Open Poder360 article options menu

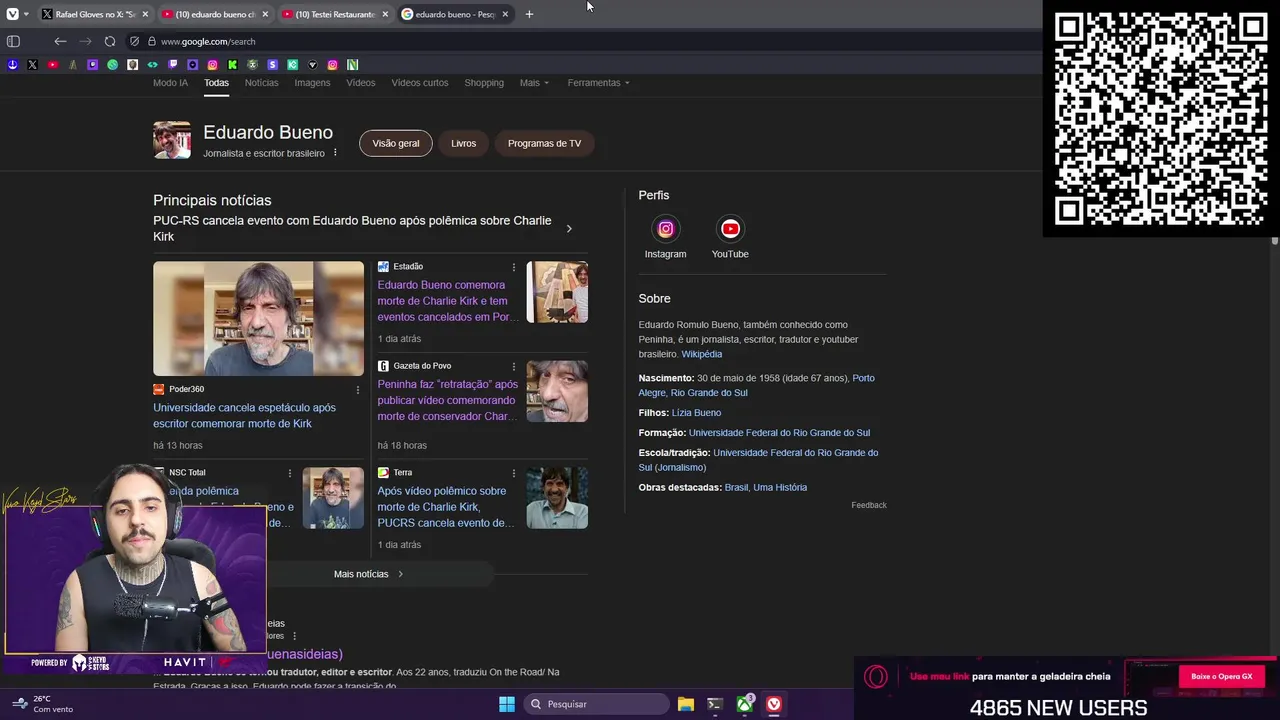[x=358, y=390]
